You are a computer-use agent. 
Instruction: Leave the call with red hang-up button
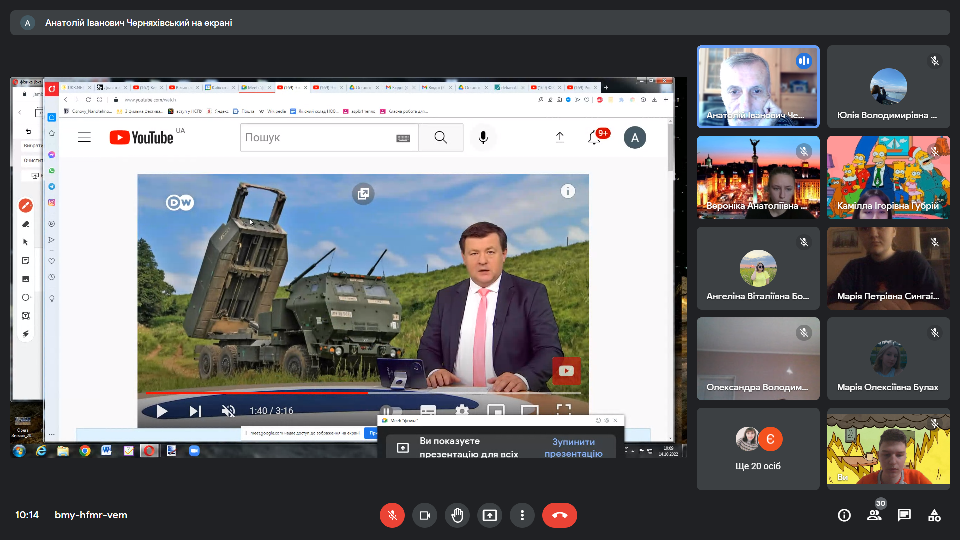pos(559,515)
